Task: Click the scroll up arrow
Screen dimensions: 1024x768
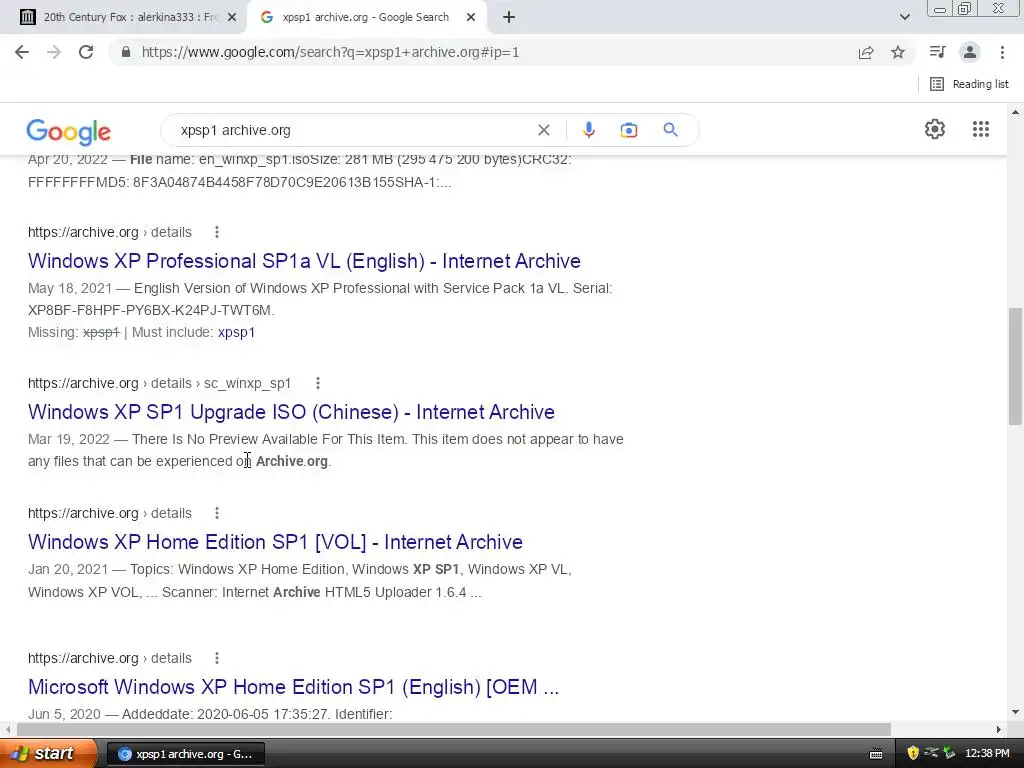Action: coord(1015,112)
